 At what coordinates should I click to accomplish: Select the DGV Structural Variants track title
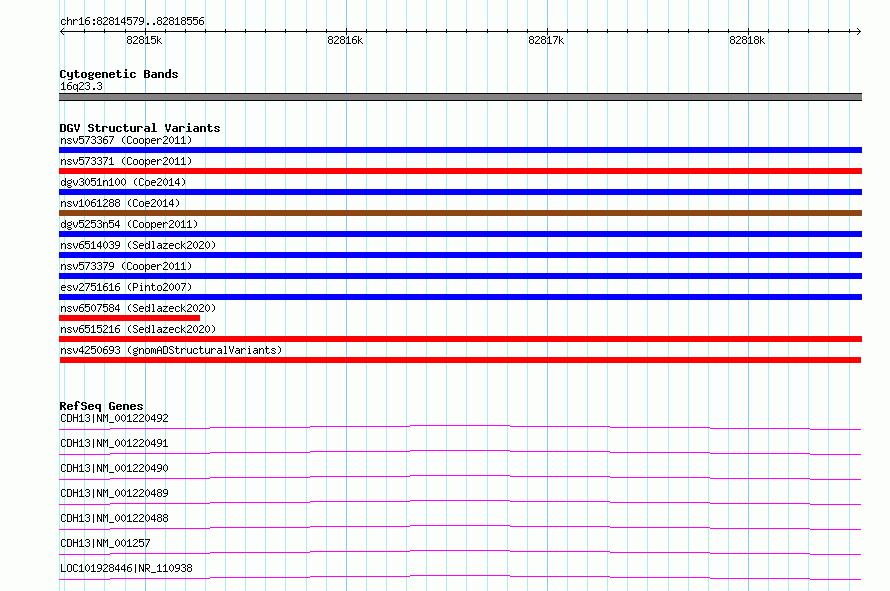tap(140, 128)
